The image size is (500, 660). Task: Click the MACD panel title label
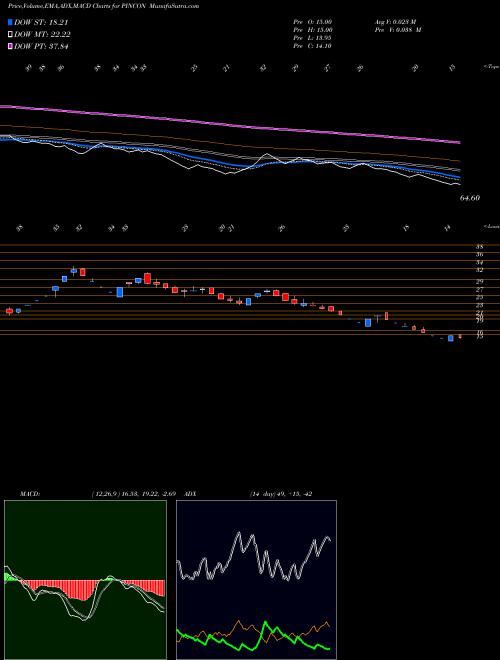pyautogui.click(x=30, y=494)
